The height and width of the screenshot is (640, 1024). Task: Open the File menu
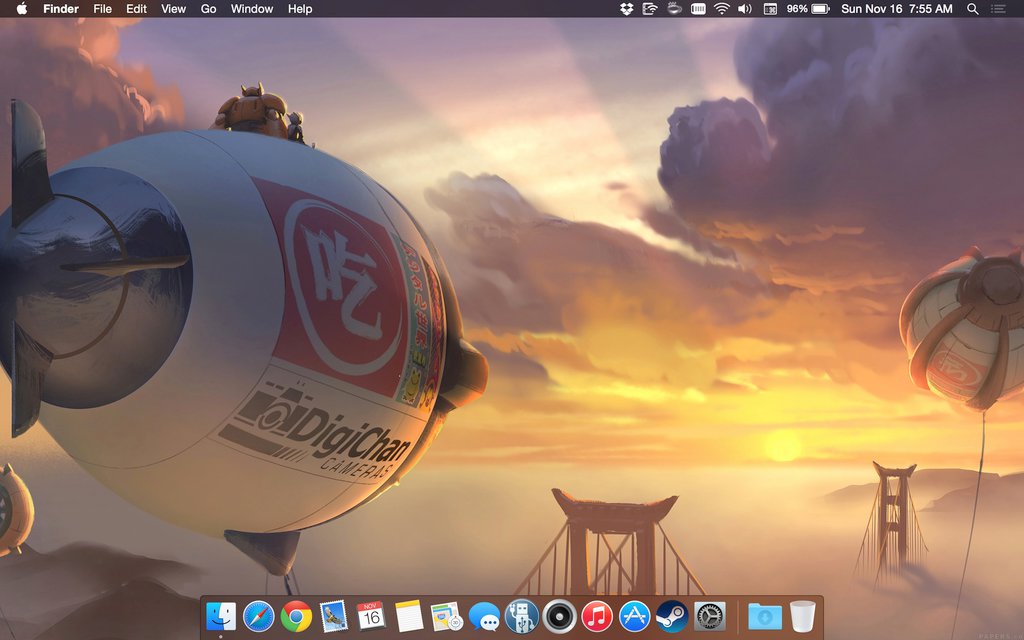(103, 8)
